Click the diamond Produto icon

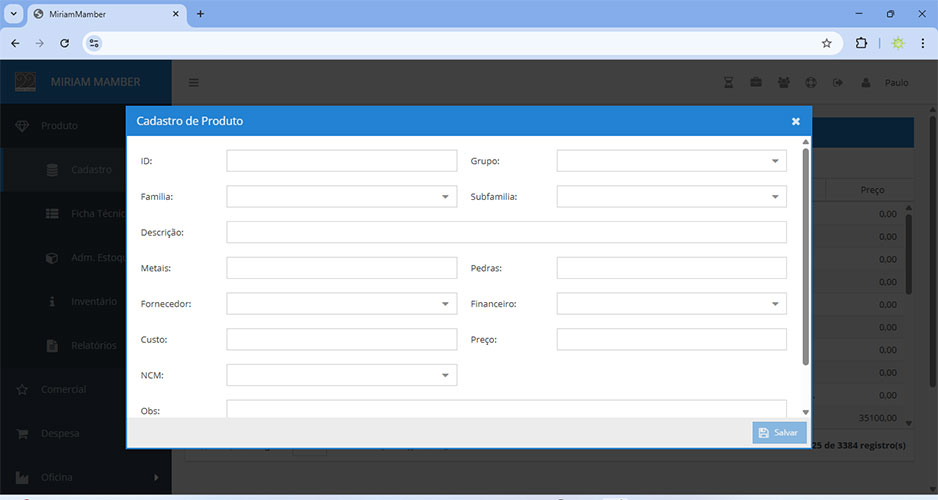pyautogui.click(x=22, y=126)
